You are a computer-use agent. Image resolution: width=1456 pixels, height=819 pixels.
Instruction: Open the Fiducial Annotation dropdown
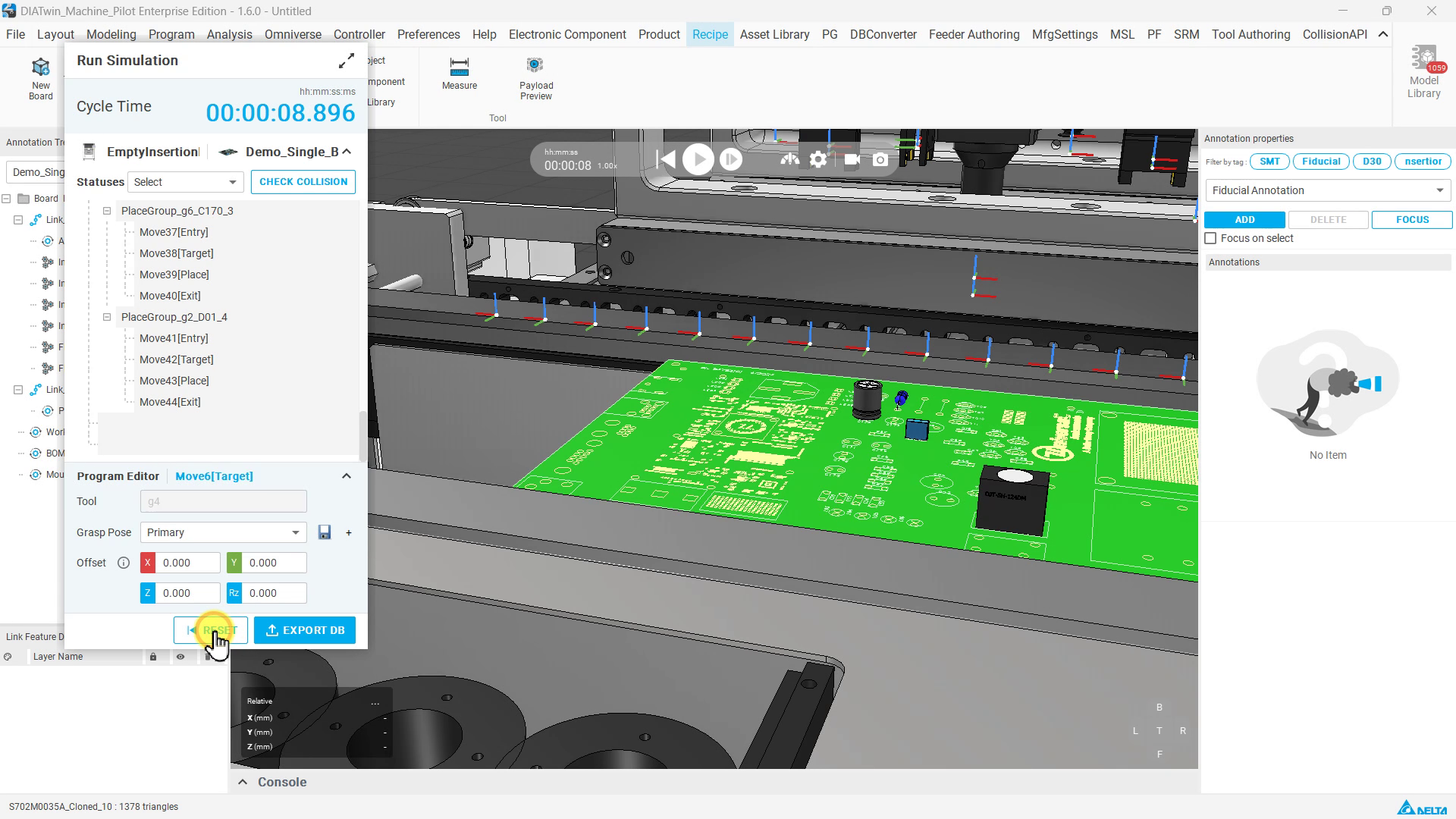click(x=1327, y=190)
